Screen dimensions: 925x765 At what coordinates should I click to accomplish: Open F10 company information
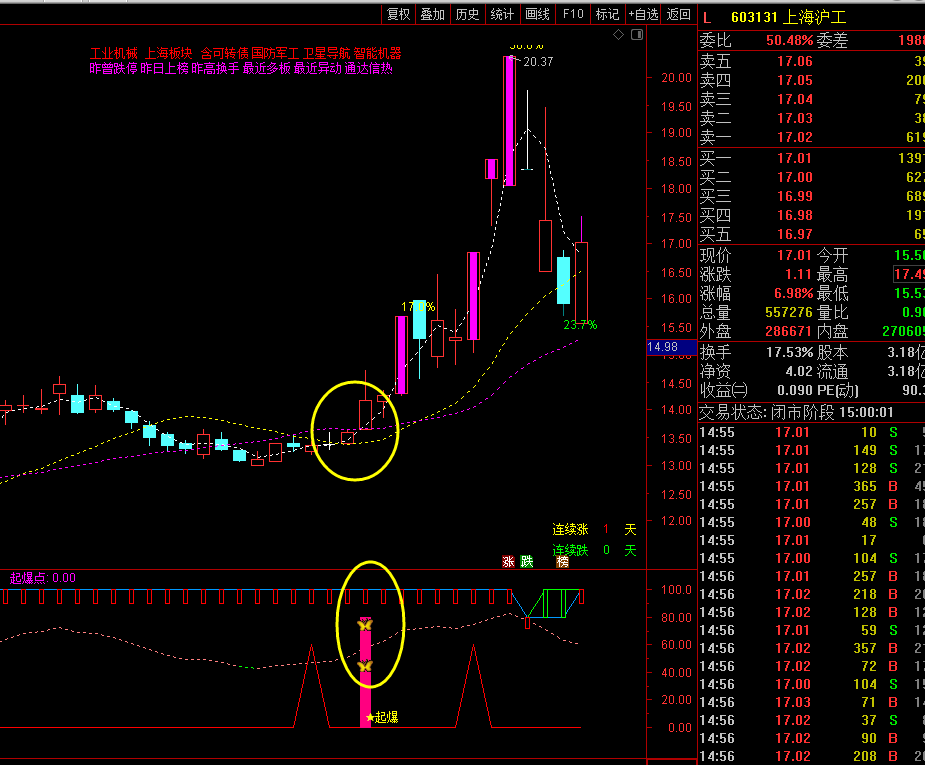(573, 14)
